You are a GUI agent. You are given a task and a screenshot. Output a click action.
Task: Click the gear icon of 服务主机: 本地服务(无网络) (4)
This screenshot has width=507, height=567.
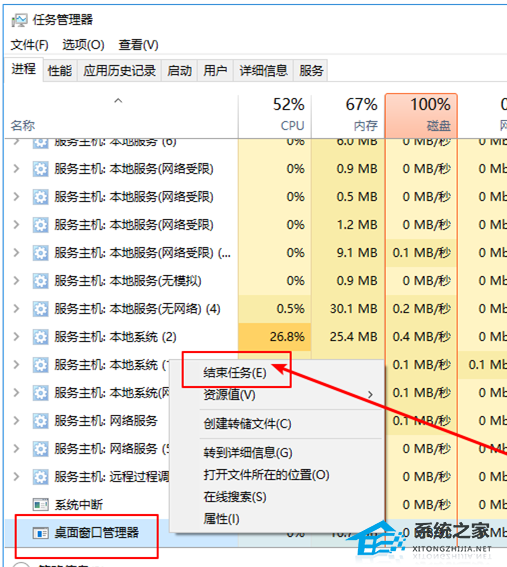pyautogui.click(x=41, y=309)
